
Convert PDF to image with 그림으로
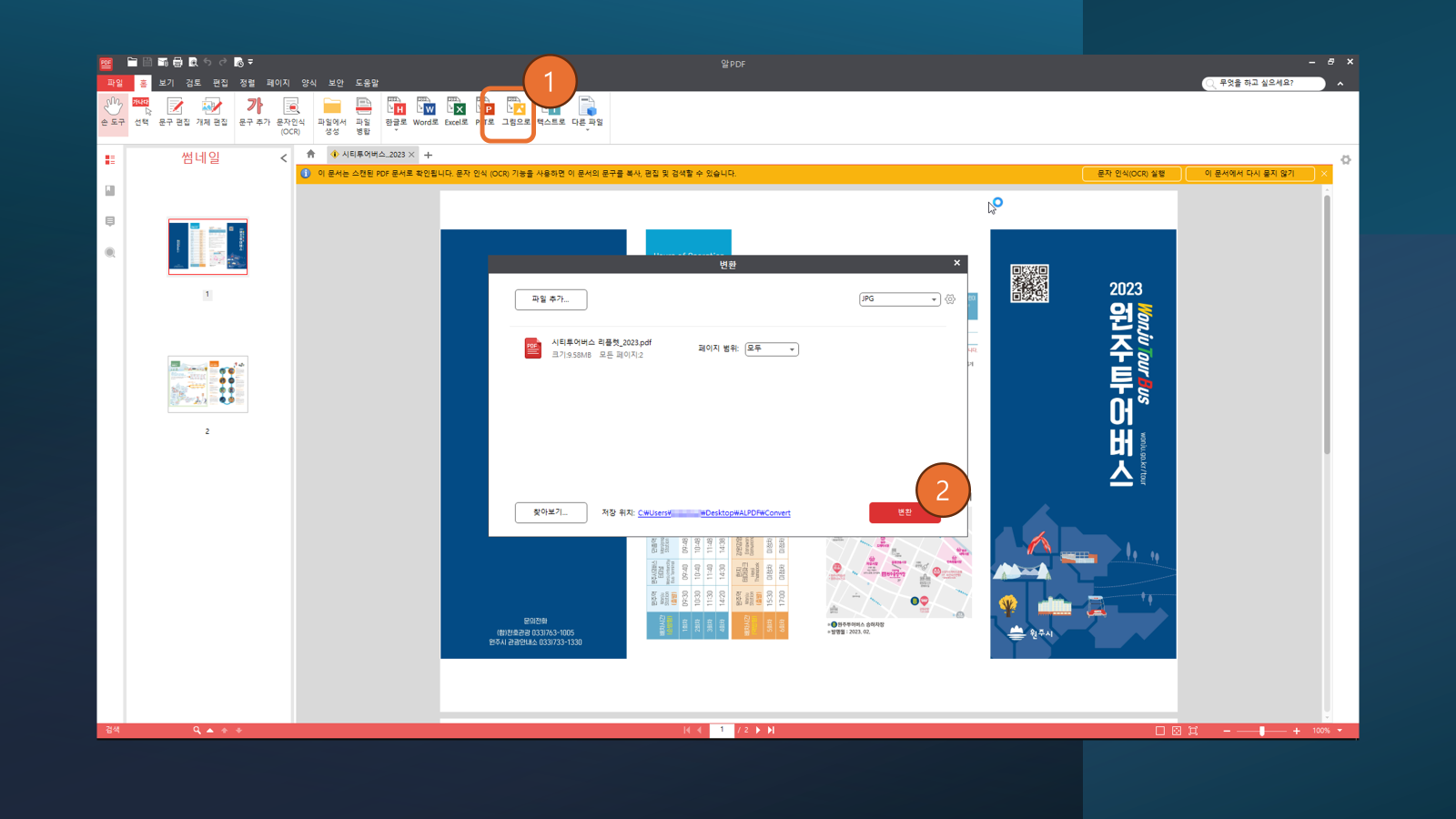coord(515,112)
